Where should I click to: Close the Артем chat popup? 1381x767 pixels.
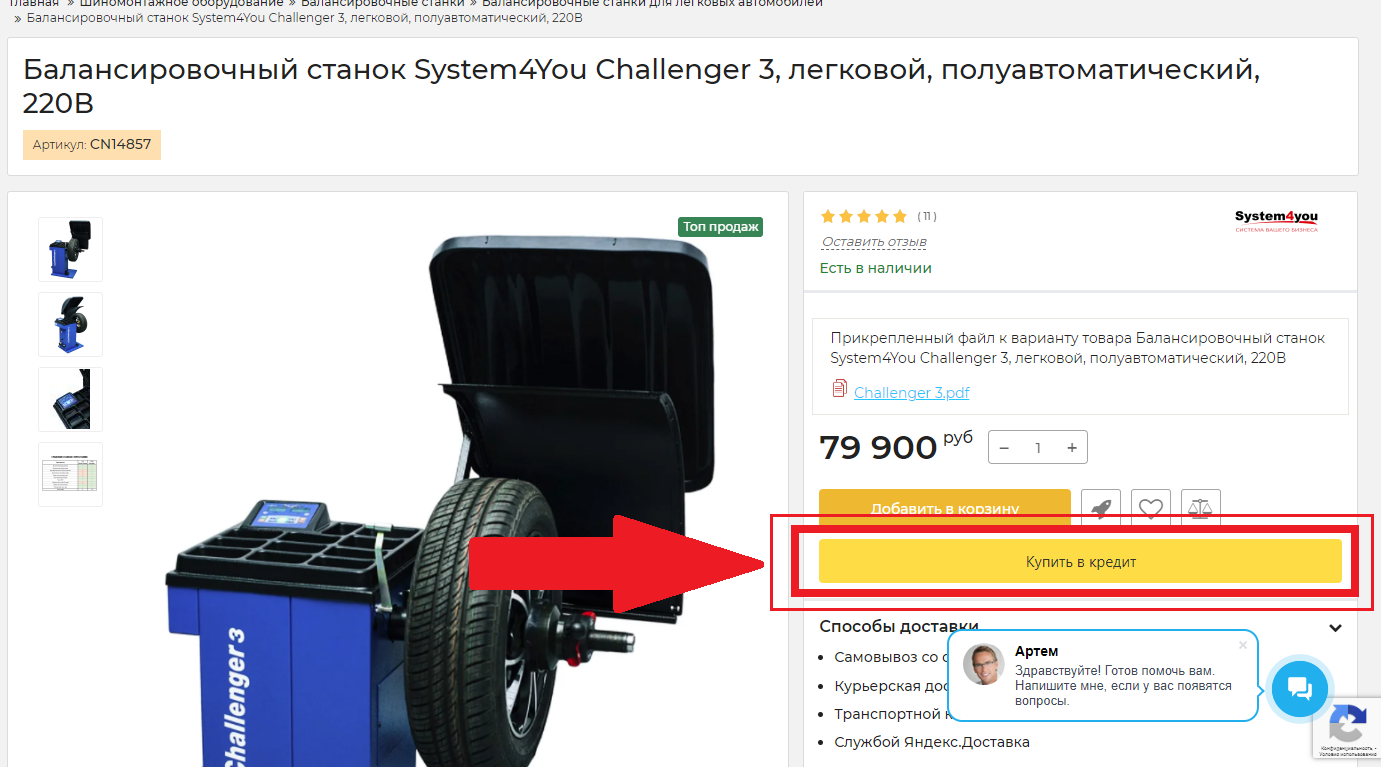[1243, 645]
